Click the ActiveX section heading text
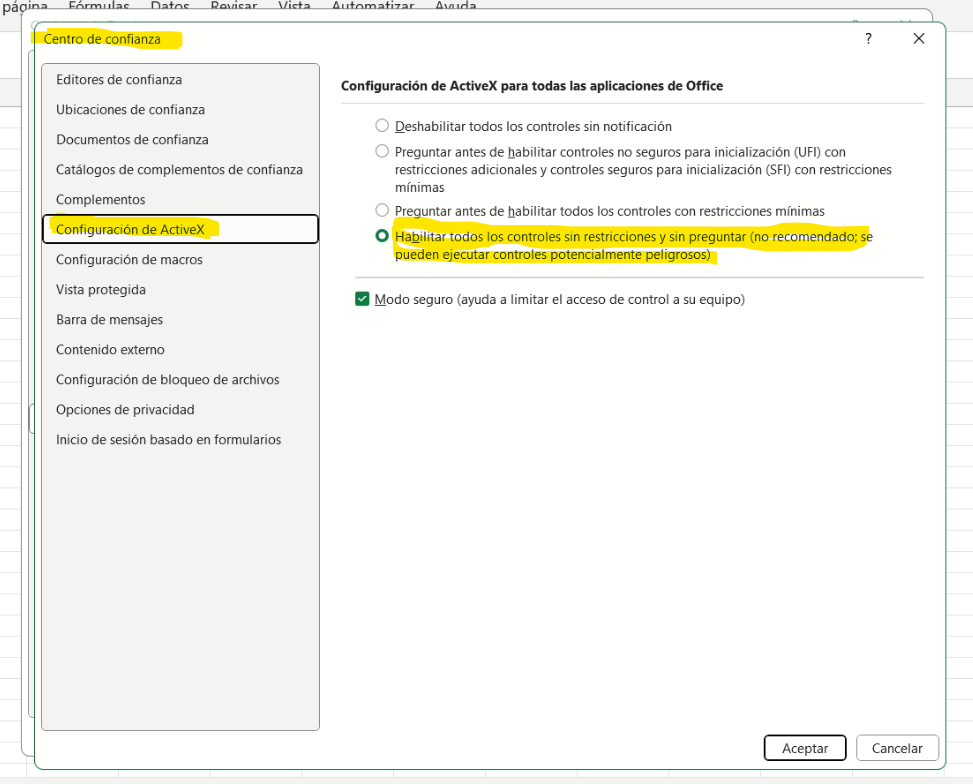The image size is (973, 784). tap(532, 86)
